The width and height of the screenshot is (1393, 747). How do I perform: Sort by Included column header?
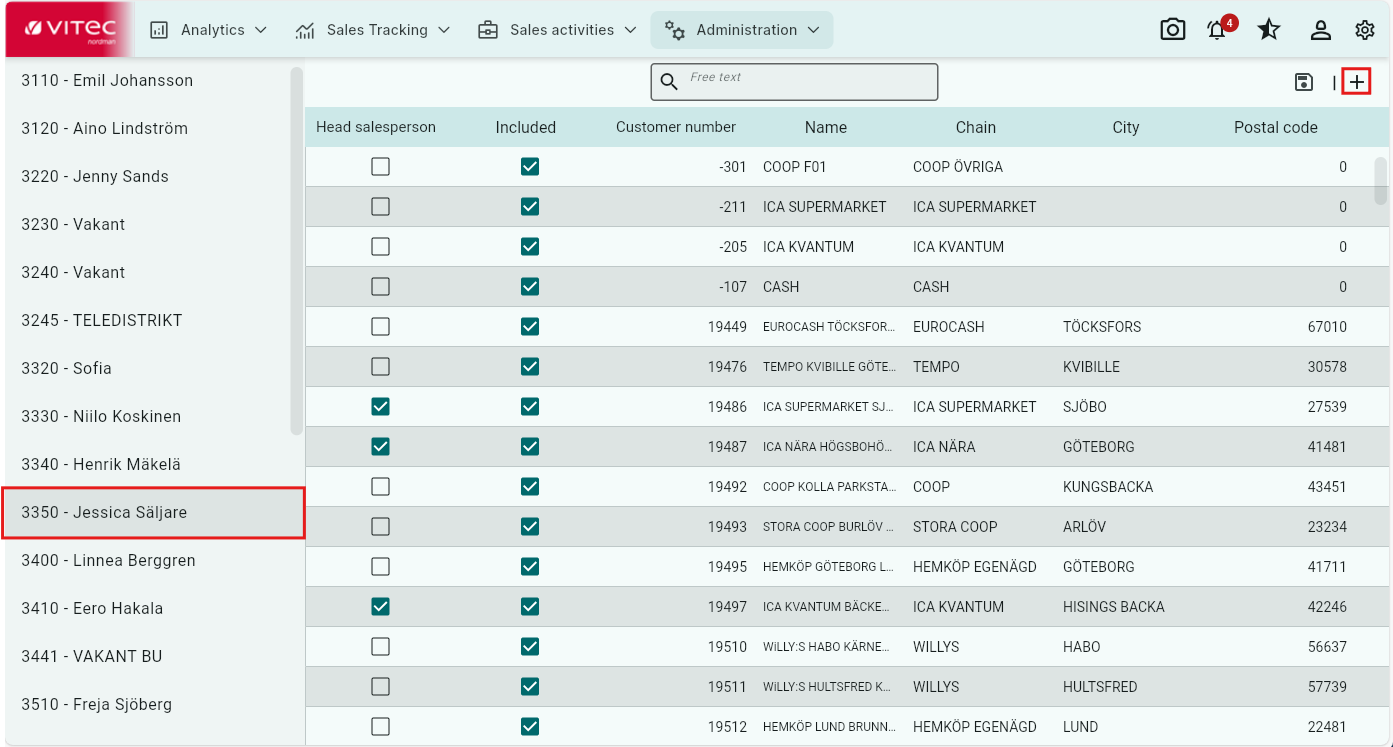pyautogui.click(x=526, y=127)
